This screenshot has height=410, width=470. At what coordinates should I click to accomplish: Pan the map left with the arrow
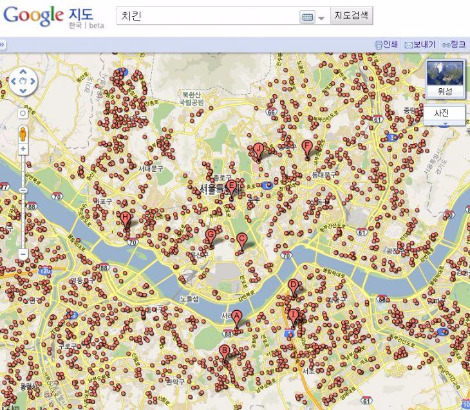coord(14,81)
